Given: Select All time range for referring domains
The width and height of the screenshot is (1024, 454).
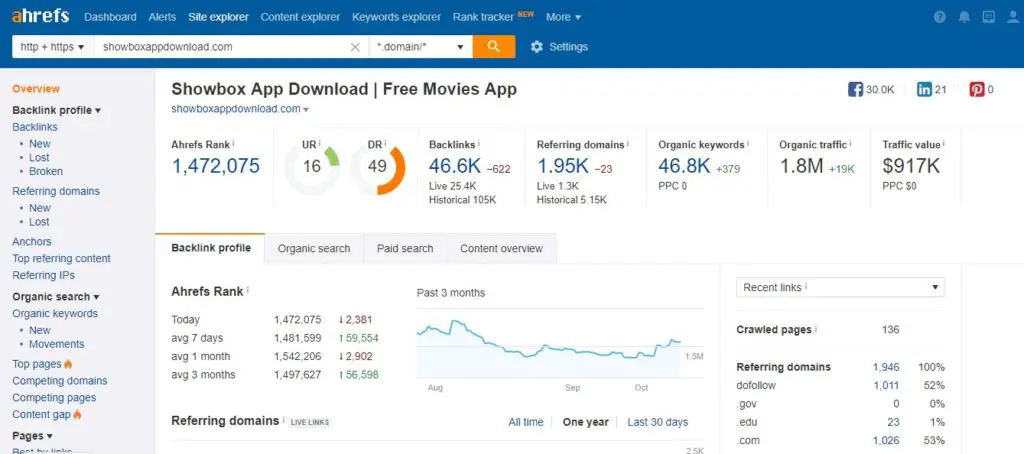Looking at the screenshot, I should (526, 422).
